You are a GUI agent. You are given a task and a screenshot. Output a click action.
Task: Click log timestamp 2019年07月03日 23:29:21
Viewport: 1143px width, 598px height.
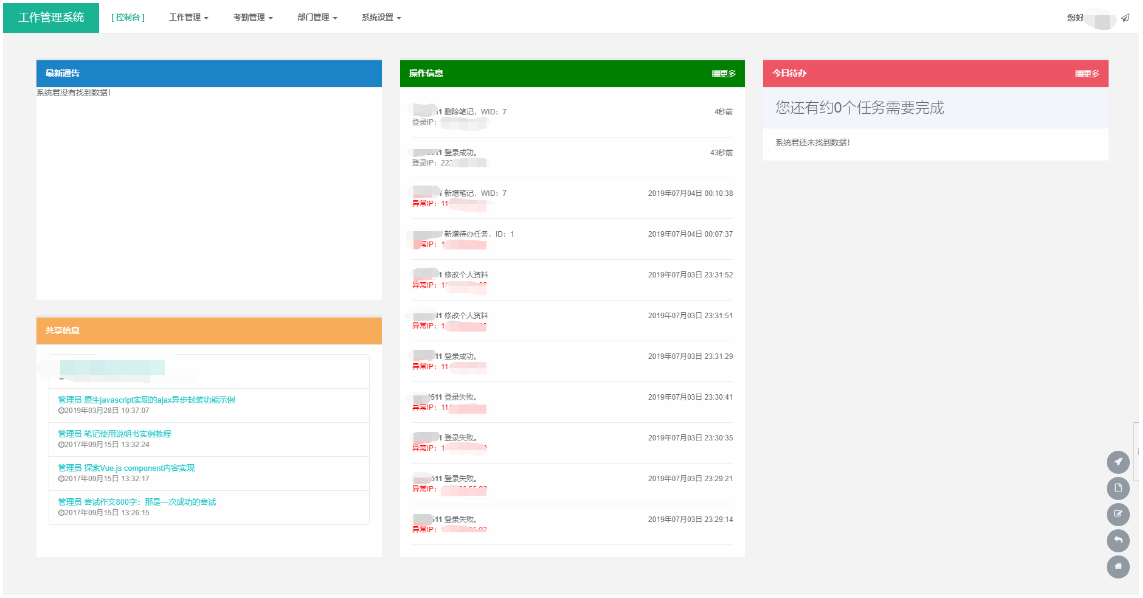(x=690, y=479)
